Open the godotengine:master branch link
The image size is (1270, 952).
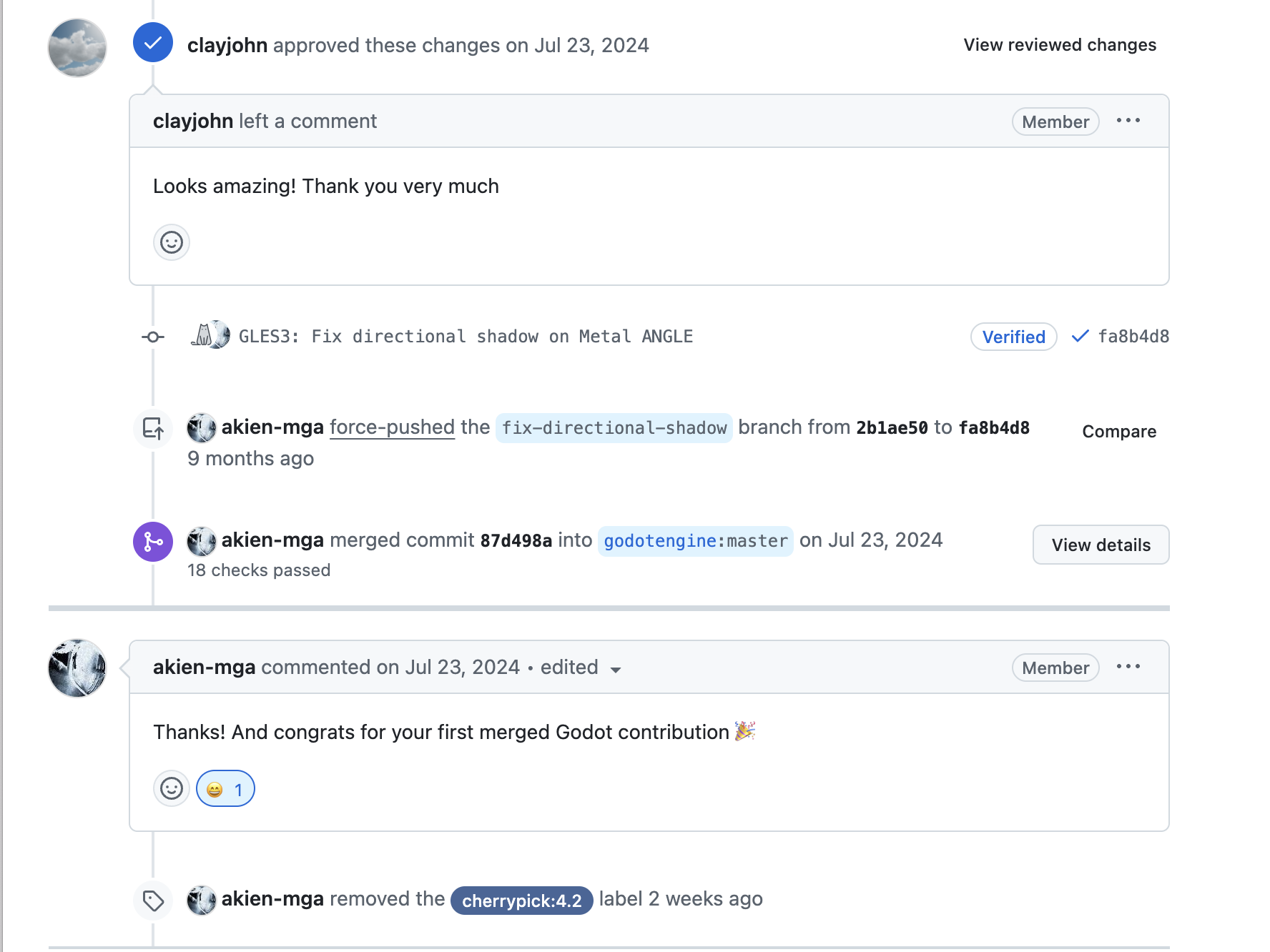click(x=695, y=541)
